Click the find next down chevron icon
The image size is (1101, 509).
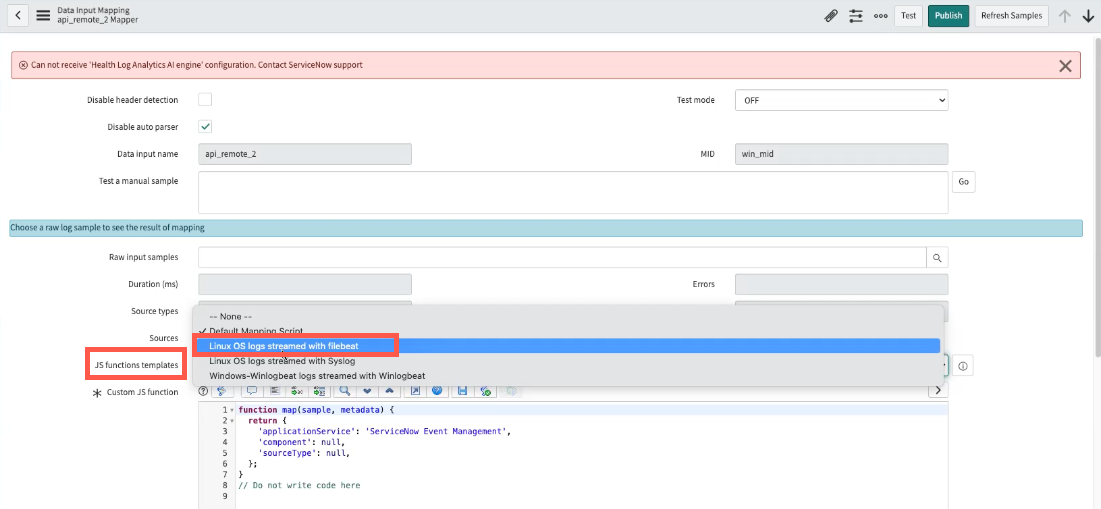point(367,391)
